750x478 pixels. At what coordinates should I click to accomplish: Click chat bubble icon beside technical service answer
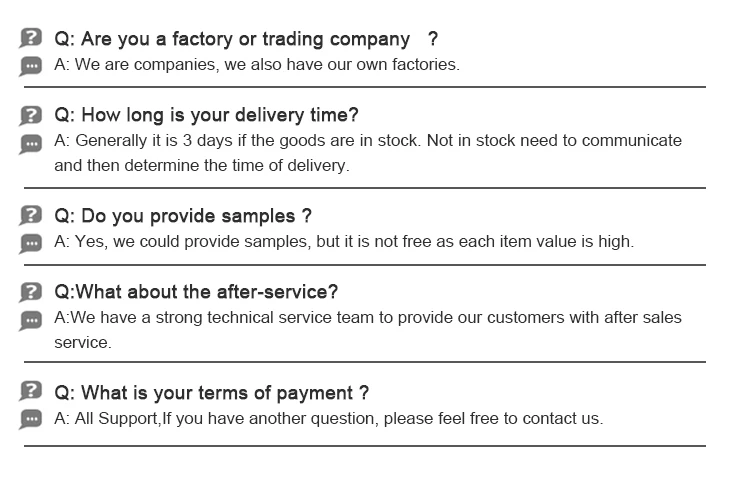tap(32, 319)
